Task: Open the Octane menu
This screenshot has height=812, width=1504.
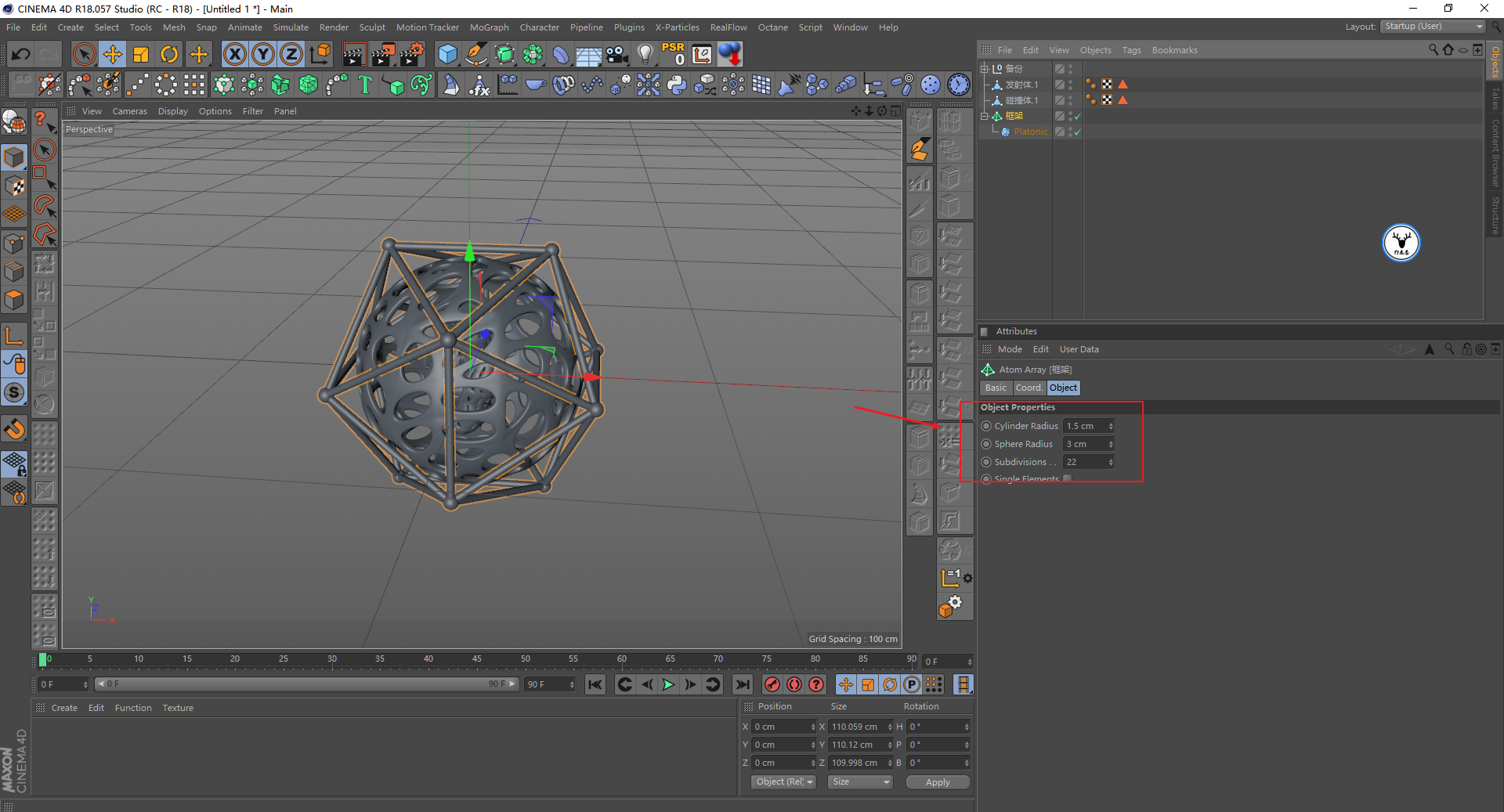Action: click(x=773, y=27)
